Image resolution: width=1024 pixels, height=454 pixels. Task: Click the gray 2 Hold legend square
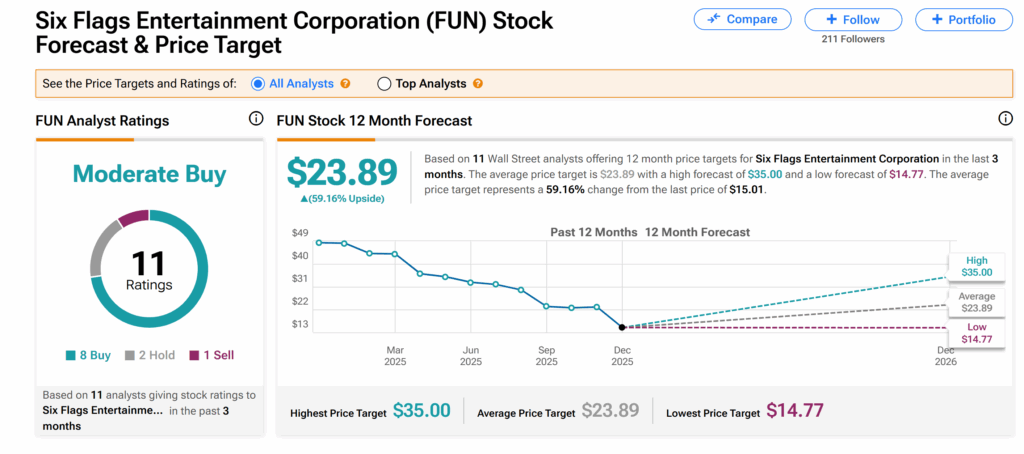pyautogui.click(x=128, y=355)
